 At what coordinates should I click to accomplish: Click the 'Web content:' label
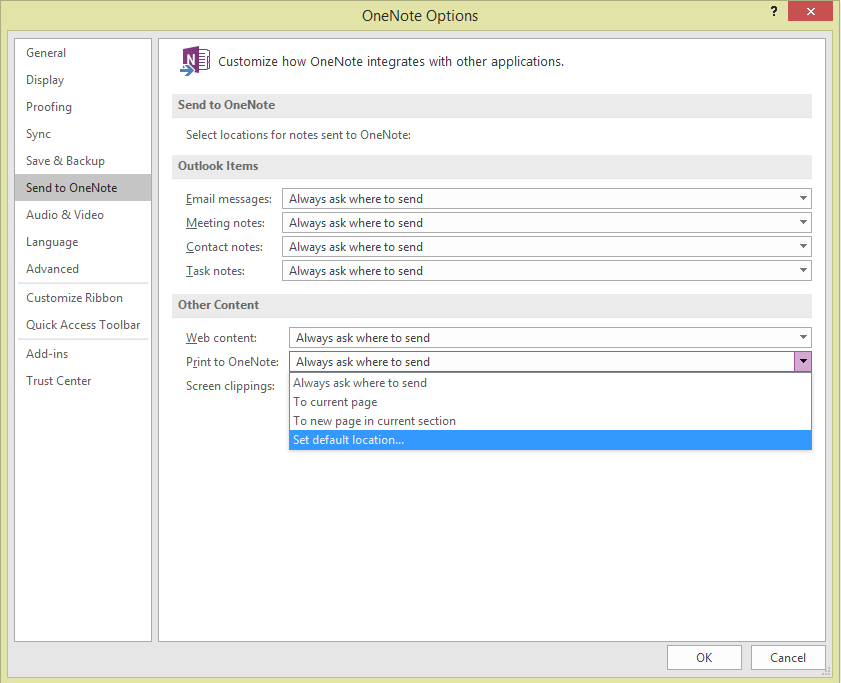(222, 338)
